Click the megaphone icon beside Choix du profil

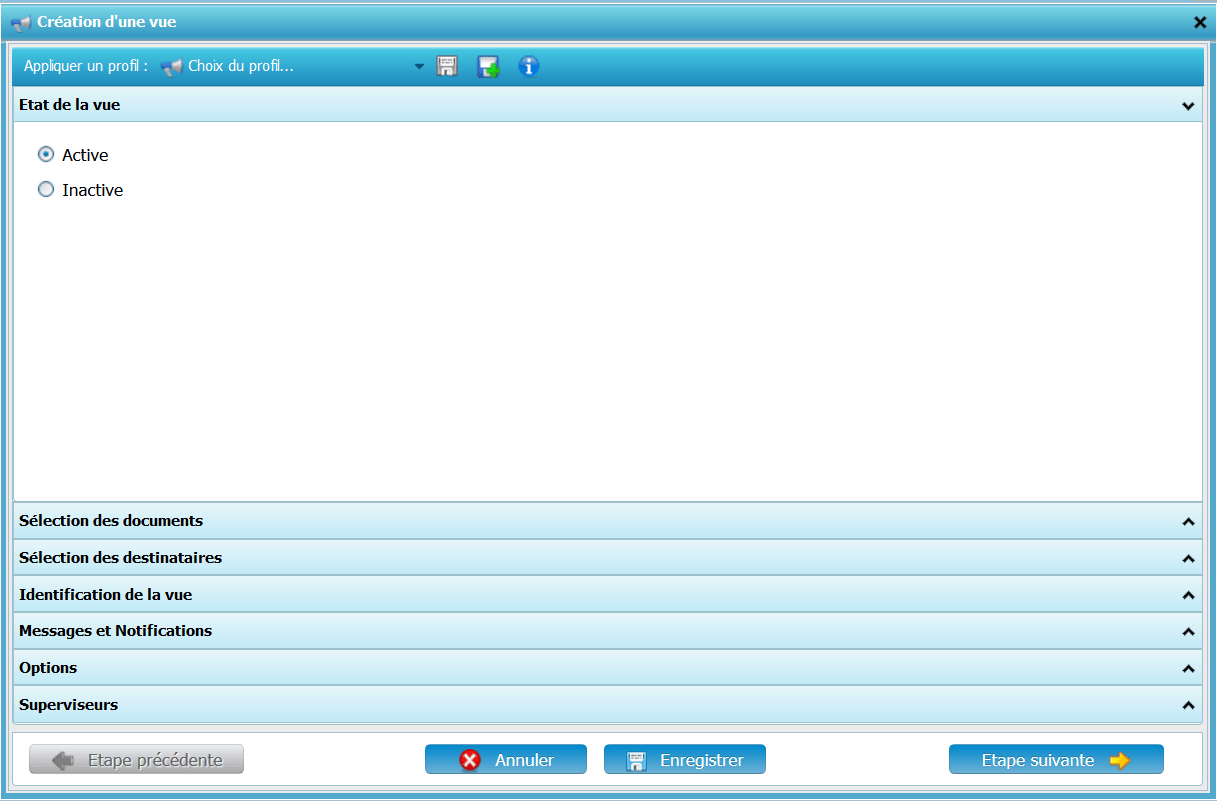(171, 67)
